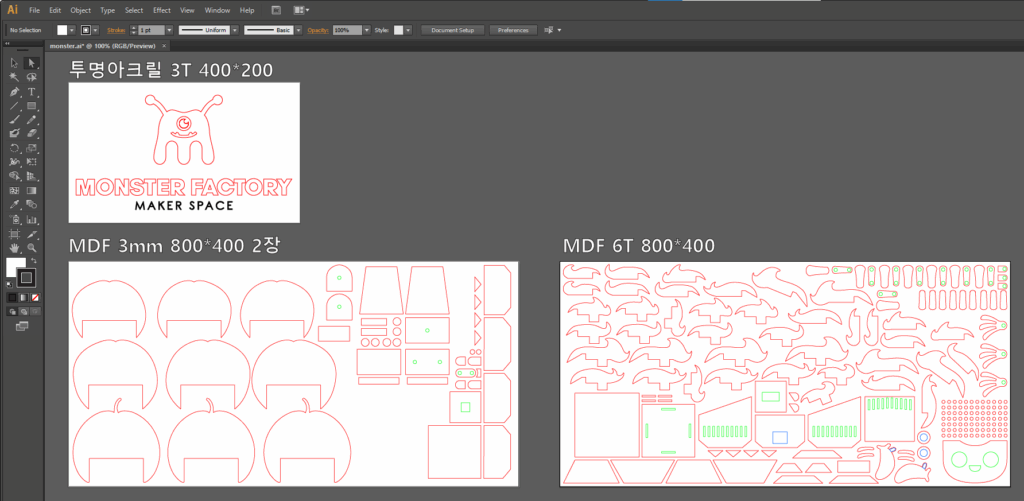Select the Mesh tool
This screenshot has height=501, width=1024.
(14, 191)
